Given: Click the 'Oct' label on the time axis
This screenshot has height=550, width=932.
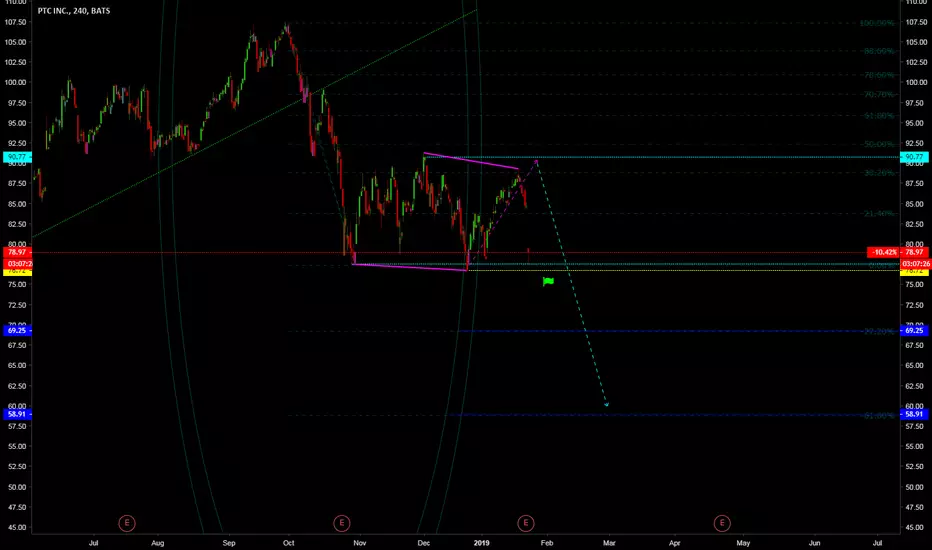Looking at the screenshot, I should 288,543.
